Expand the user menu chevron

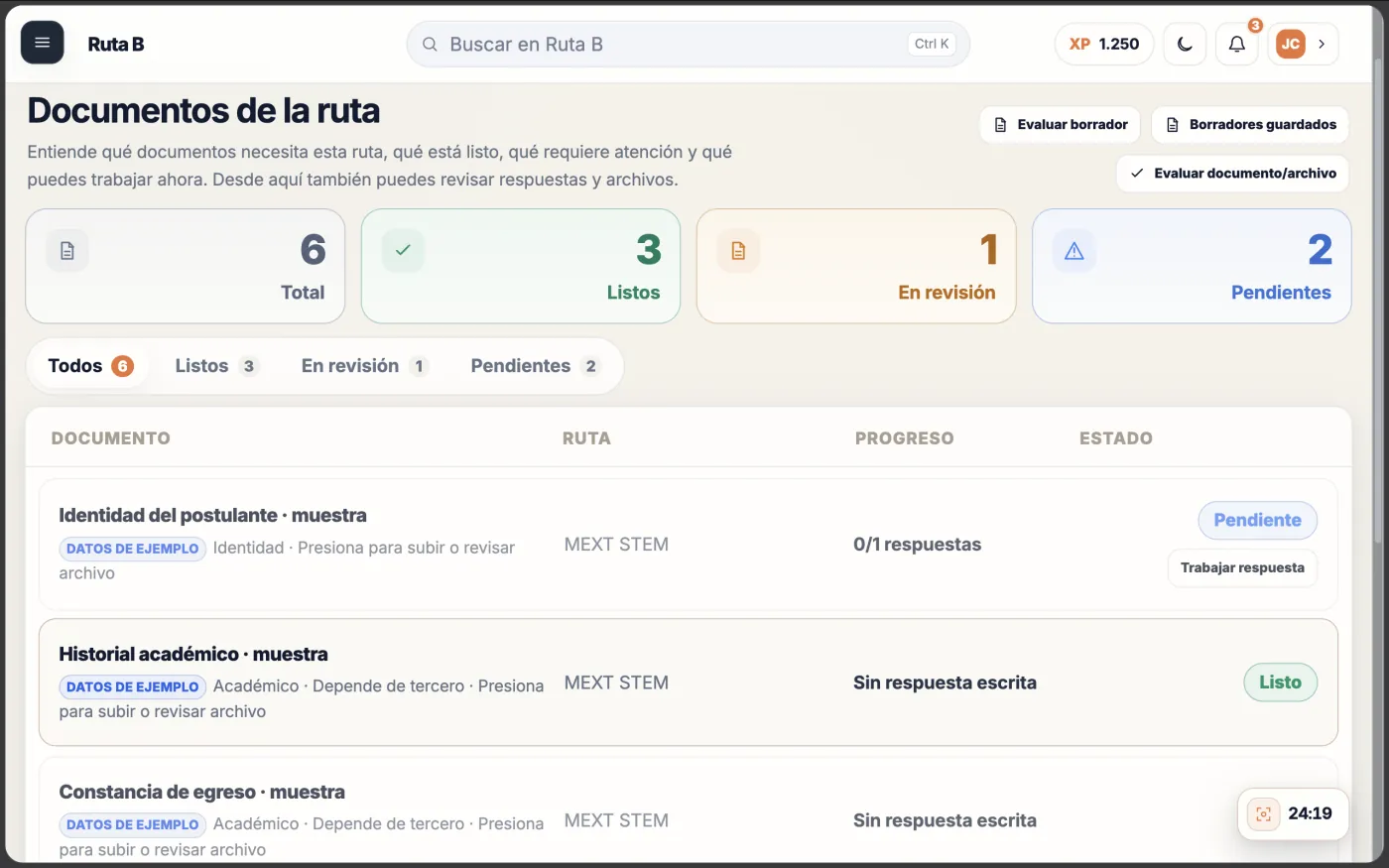click(1322, 45)
